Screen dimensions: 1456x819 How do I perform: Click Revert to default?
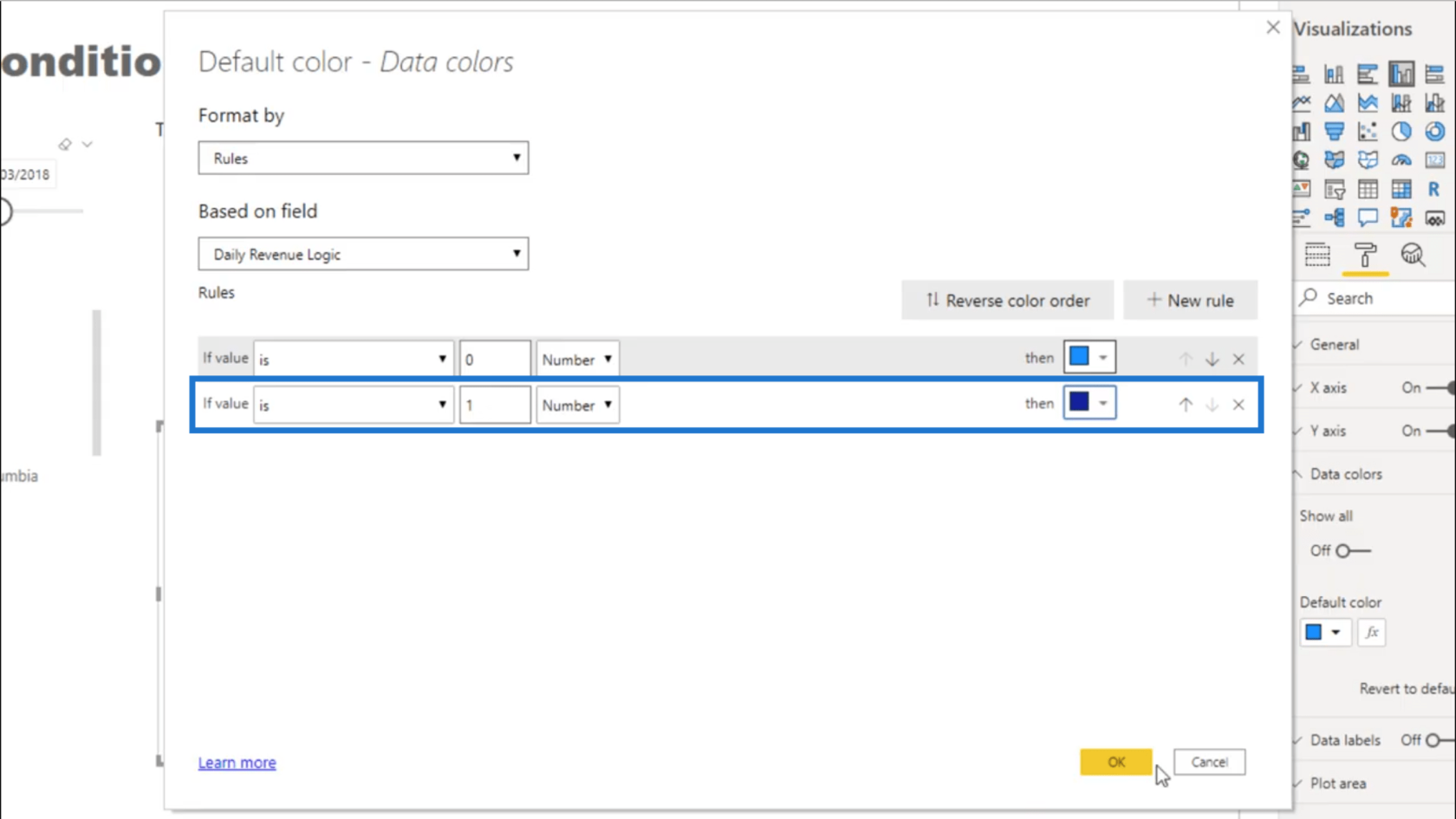pos(1407,688)
